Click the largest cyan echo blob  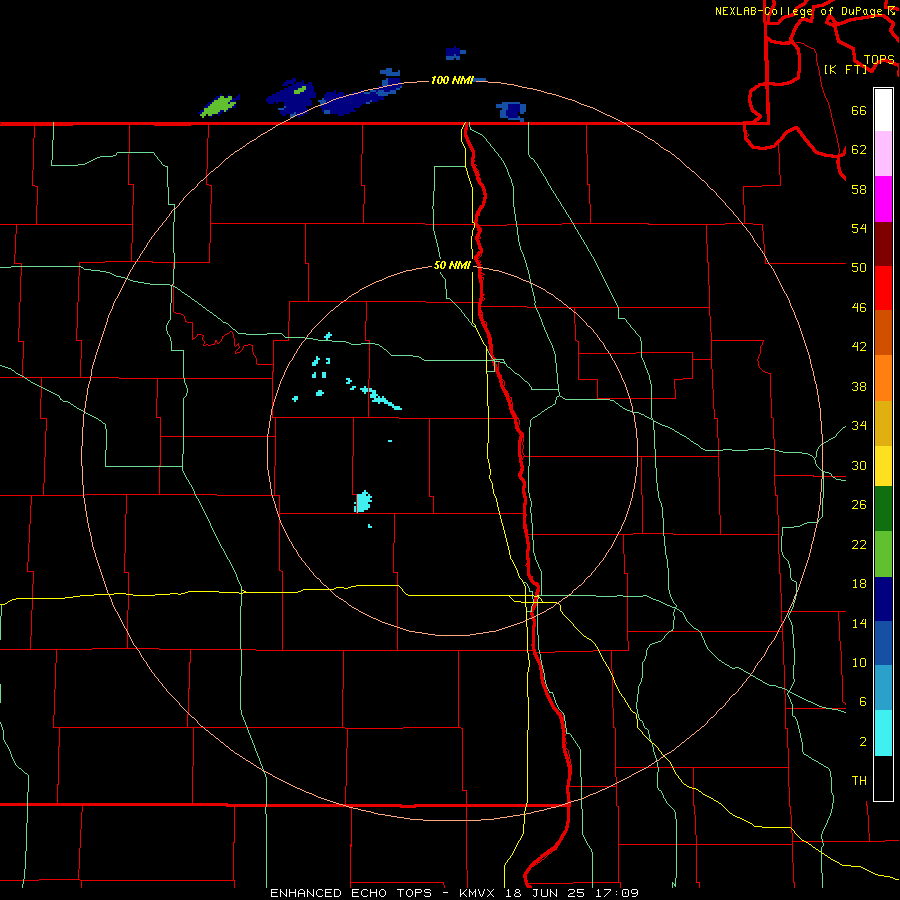[x=363, y=502]
